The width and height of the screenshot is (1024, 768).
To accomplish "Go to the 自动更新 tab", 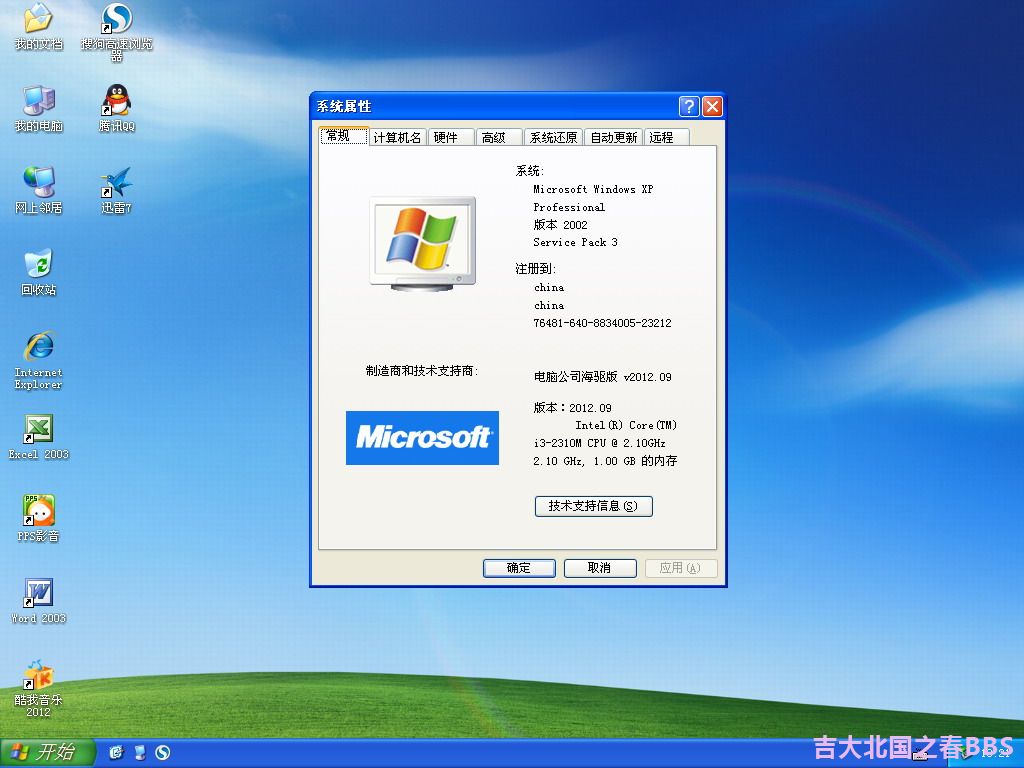I will [613, 137].
